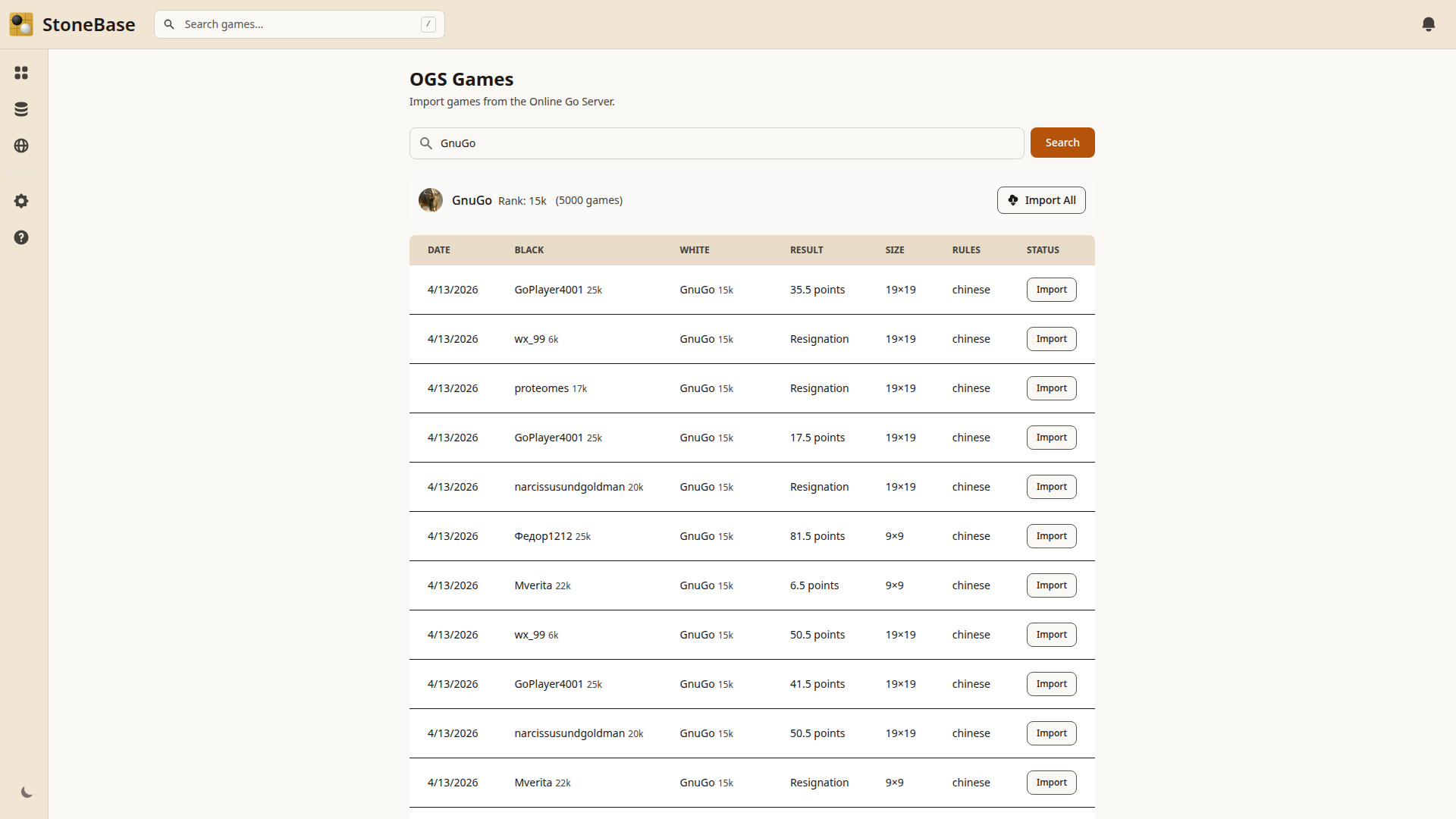Viewport: 1456px width, 819px height.
Task: Import the 17.5 points game
Action: [1051, 438]
